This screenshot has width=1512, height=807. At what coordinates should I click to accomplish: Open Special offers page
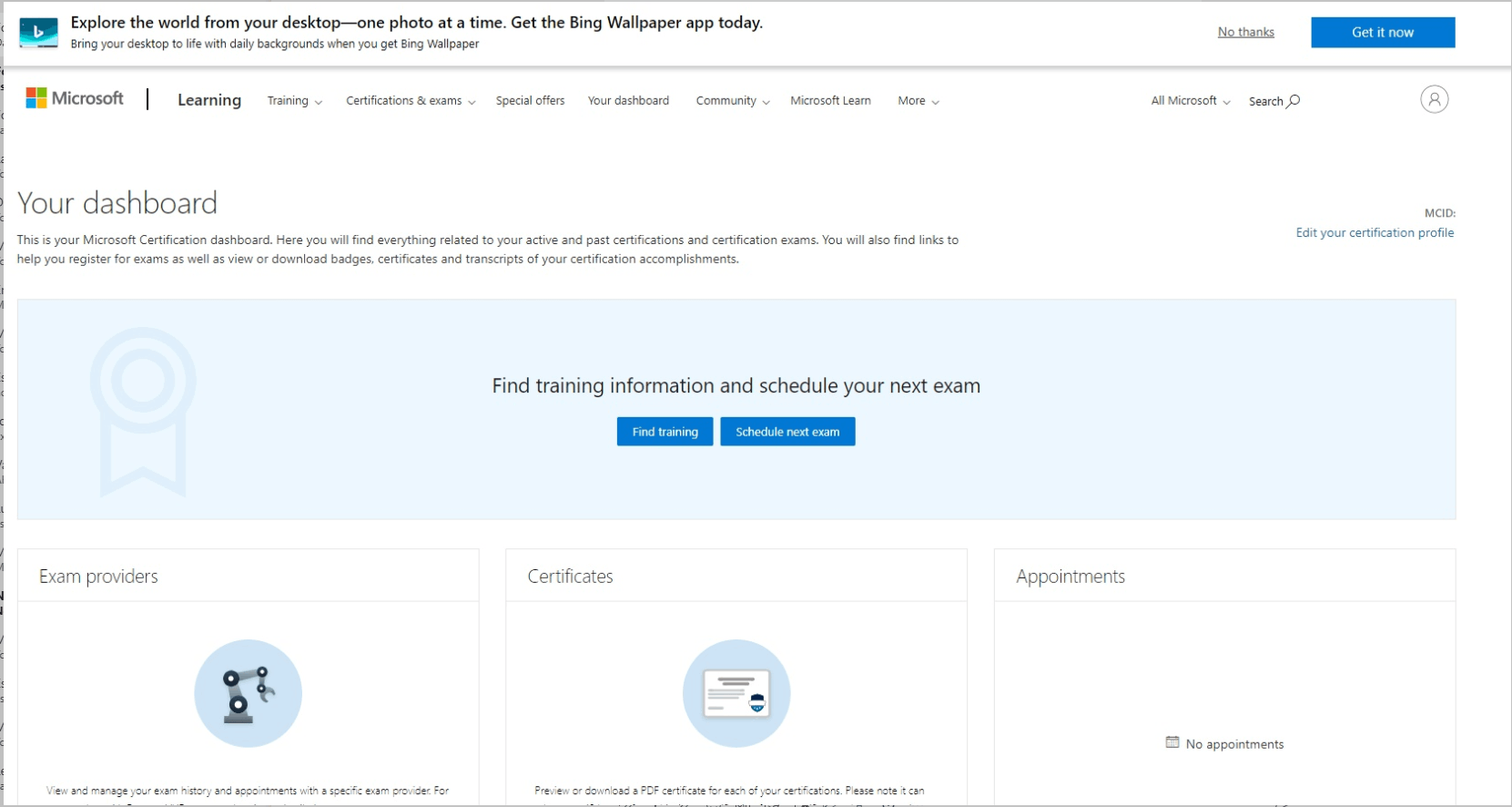(x=530, y=101)
